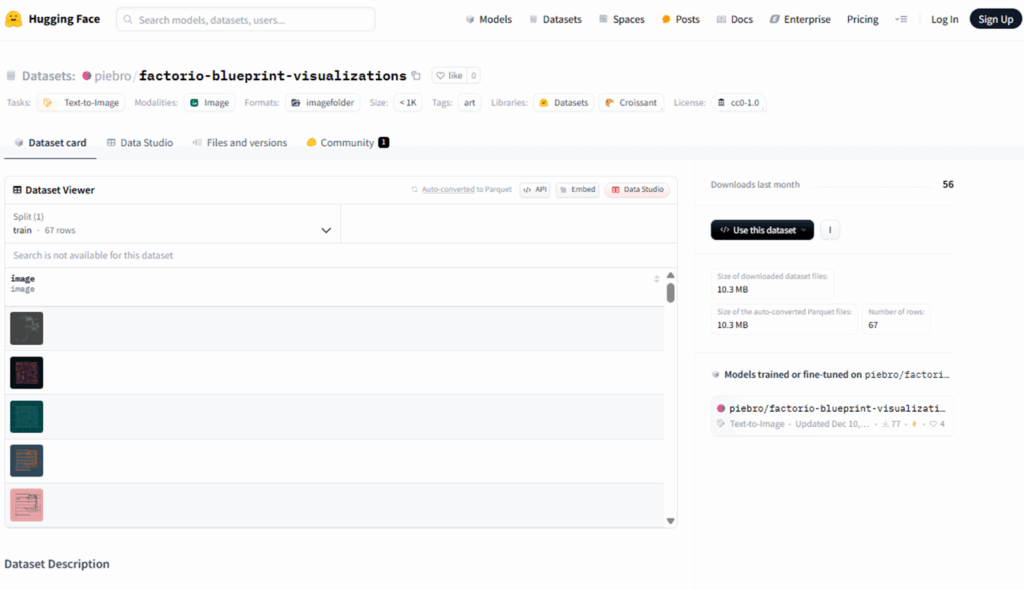Click the Auto-converted link

click(x=448, y=189)
